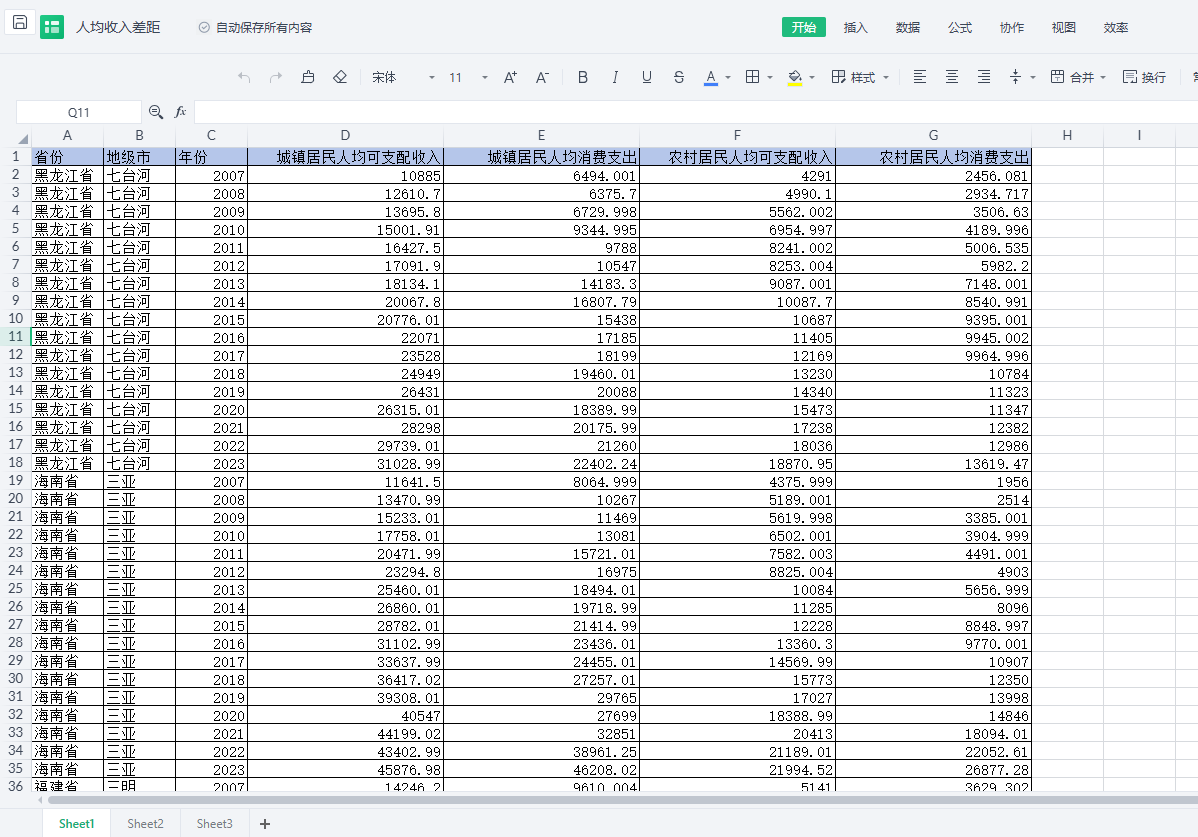Open the 宋体 font name dropdown
The height and width of the screenshot is (837, 1198).
pyautogui.click(x=403, y=77)
